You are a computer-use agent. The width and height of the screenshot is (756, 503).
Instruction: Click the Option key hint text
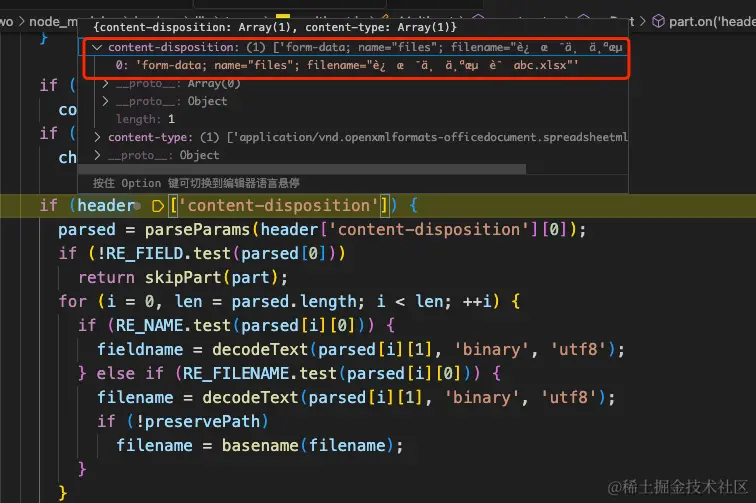coord(196,183)
